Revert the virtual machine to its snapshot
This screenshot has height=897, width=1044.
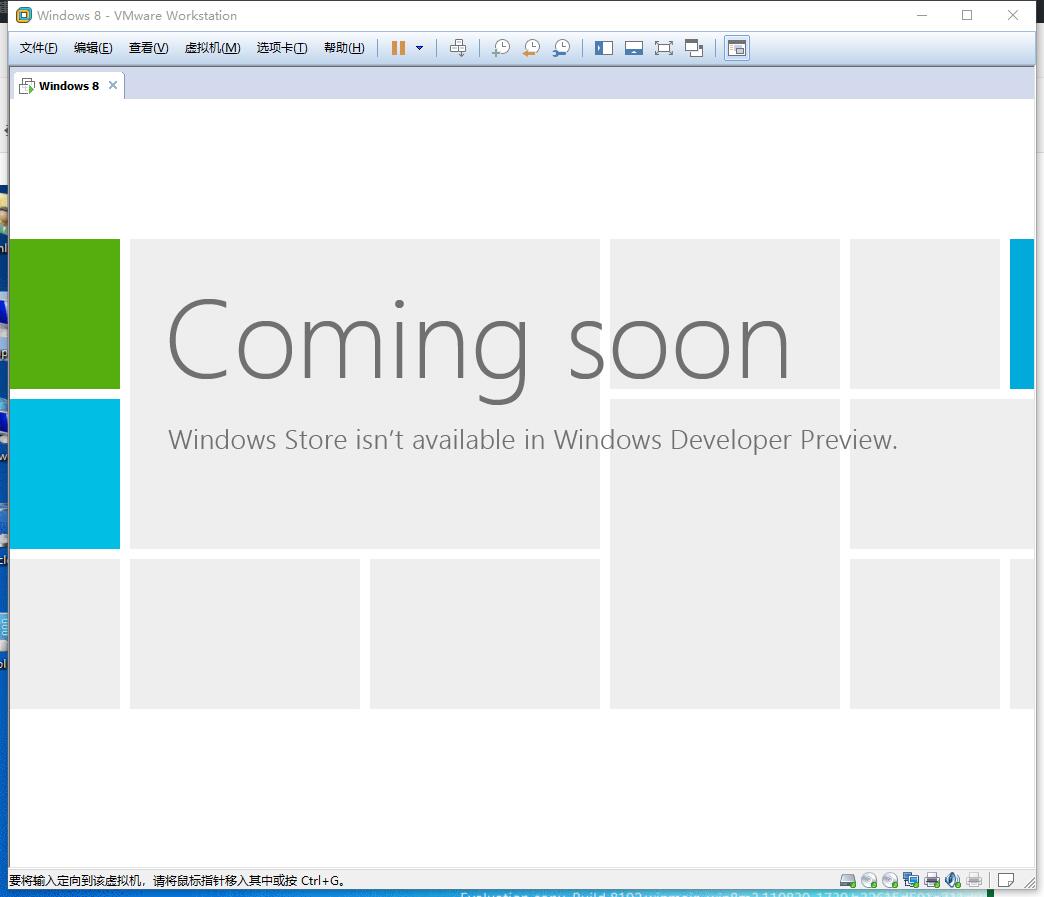point(531,48)
